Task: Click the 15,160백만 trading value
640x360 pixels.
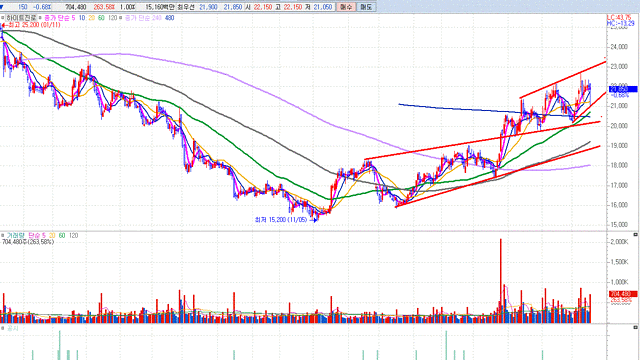Action: (160, 7)
